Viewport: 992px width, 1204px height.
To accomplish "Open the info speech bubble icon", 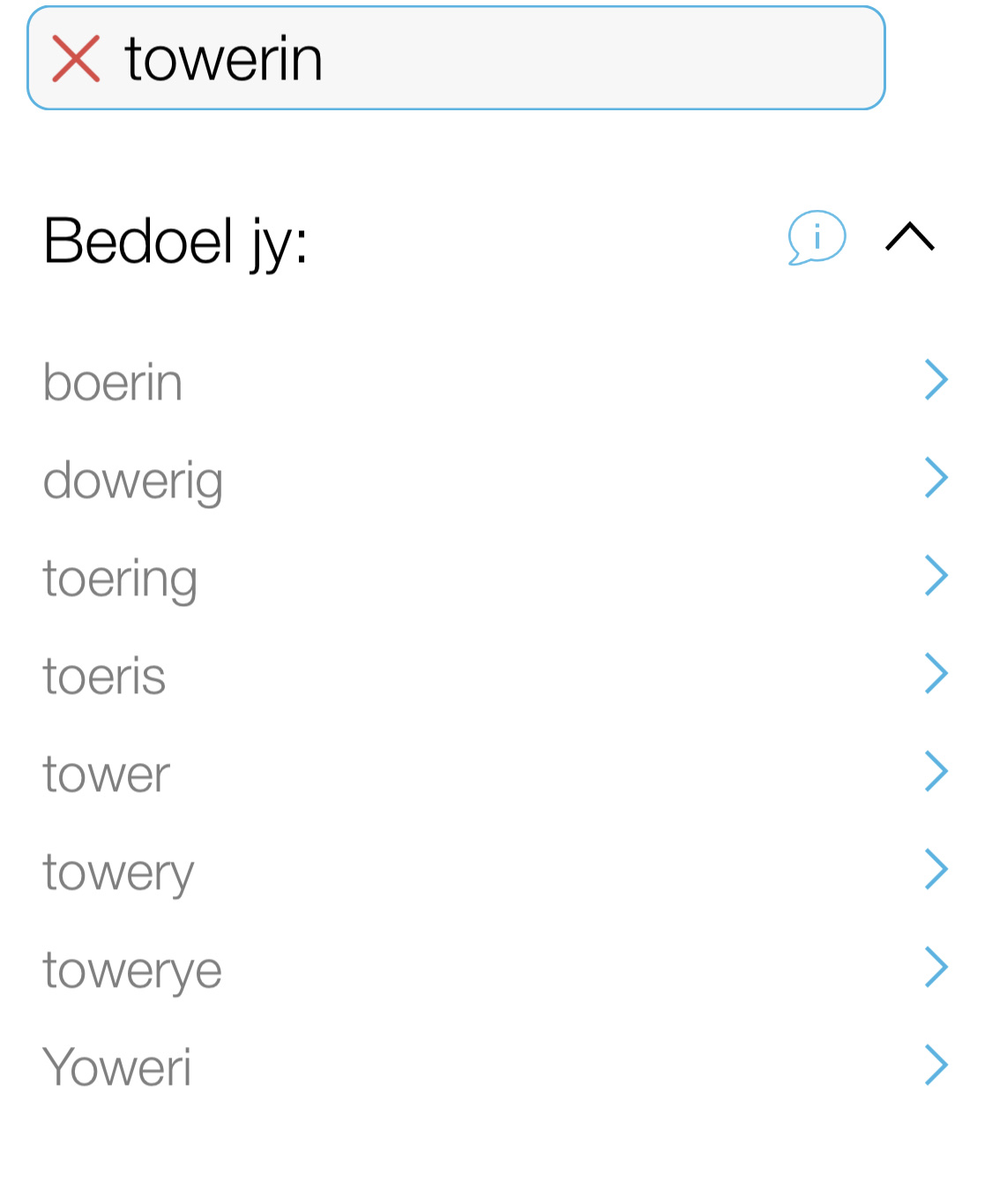I will [x=817, y=237].
